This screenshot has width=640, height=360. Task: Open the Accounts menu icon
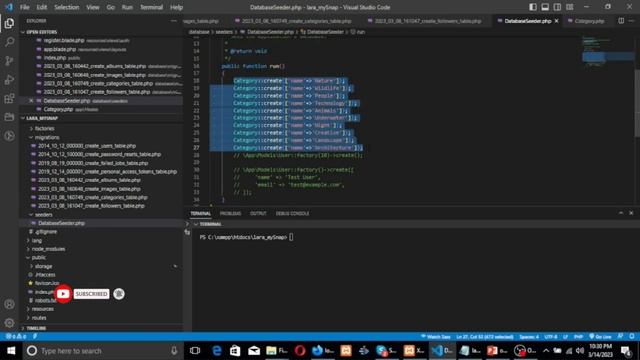pyautogui.click(x=9, y=304)
